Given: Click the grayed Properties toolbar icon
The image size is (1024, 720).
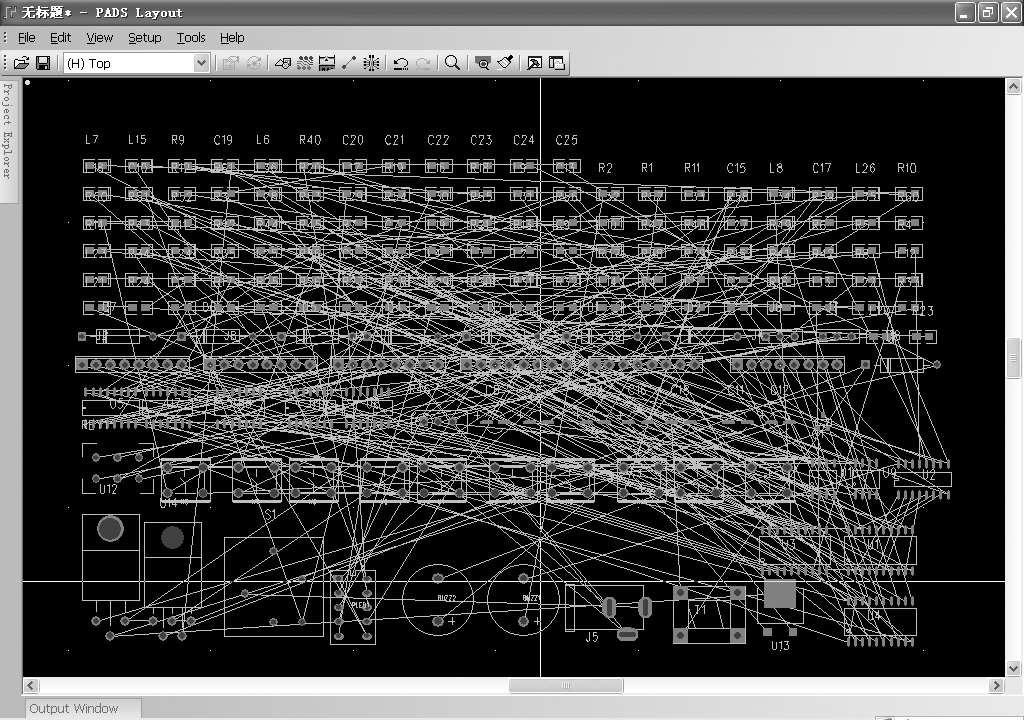Looking at the screenshot, I should pyautogui.click(x=231, y=63).
